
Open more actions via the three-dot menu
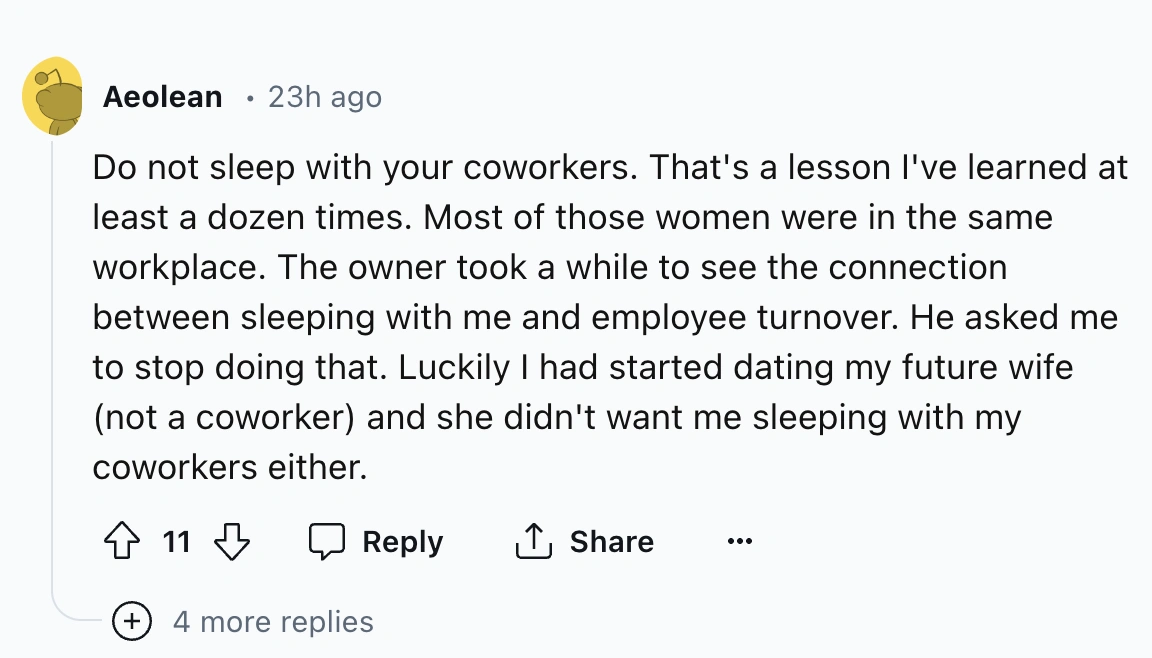click(739, 541)
